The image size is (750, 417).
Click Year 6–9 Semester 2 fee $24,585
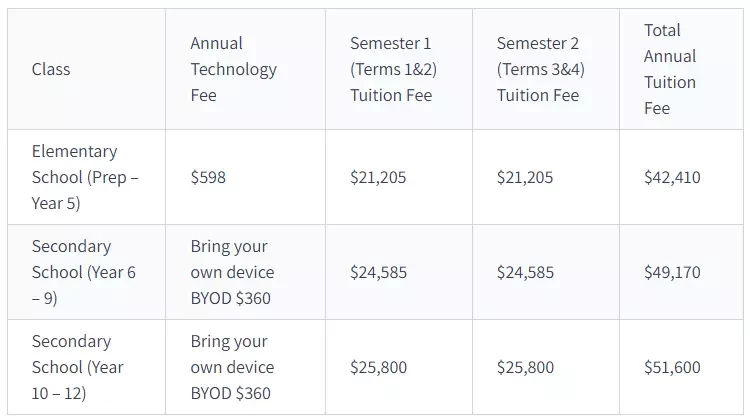(546, 272)
